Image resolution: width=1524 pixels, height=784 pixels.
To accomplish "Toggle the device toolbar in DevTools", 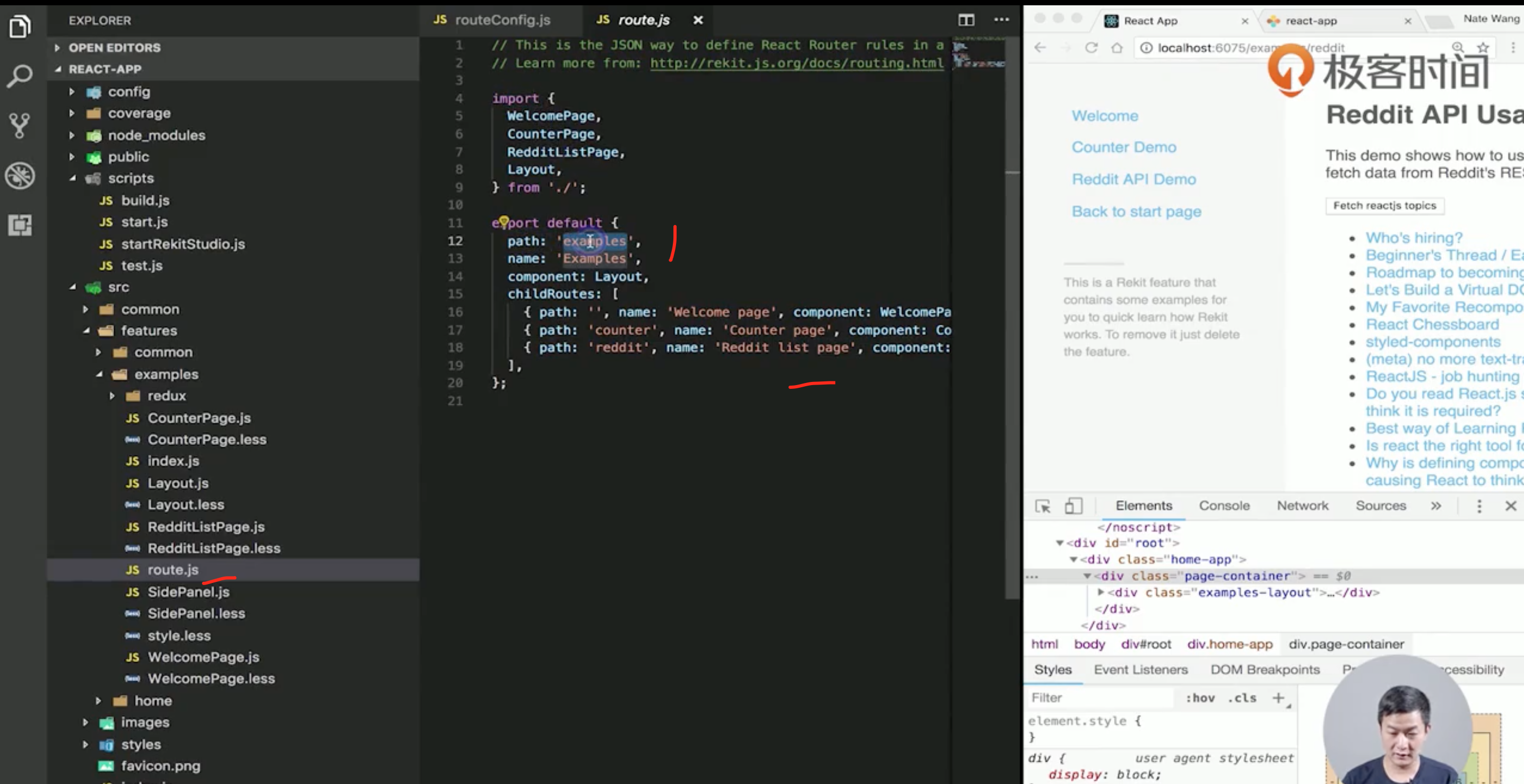I will click(1073, 506).
